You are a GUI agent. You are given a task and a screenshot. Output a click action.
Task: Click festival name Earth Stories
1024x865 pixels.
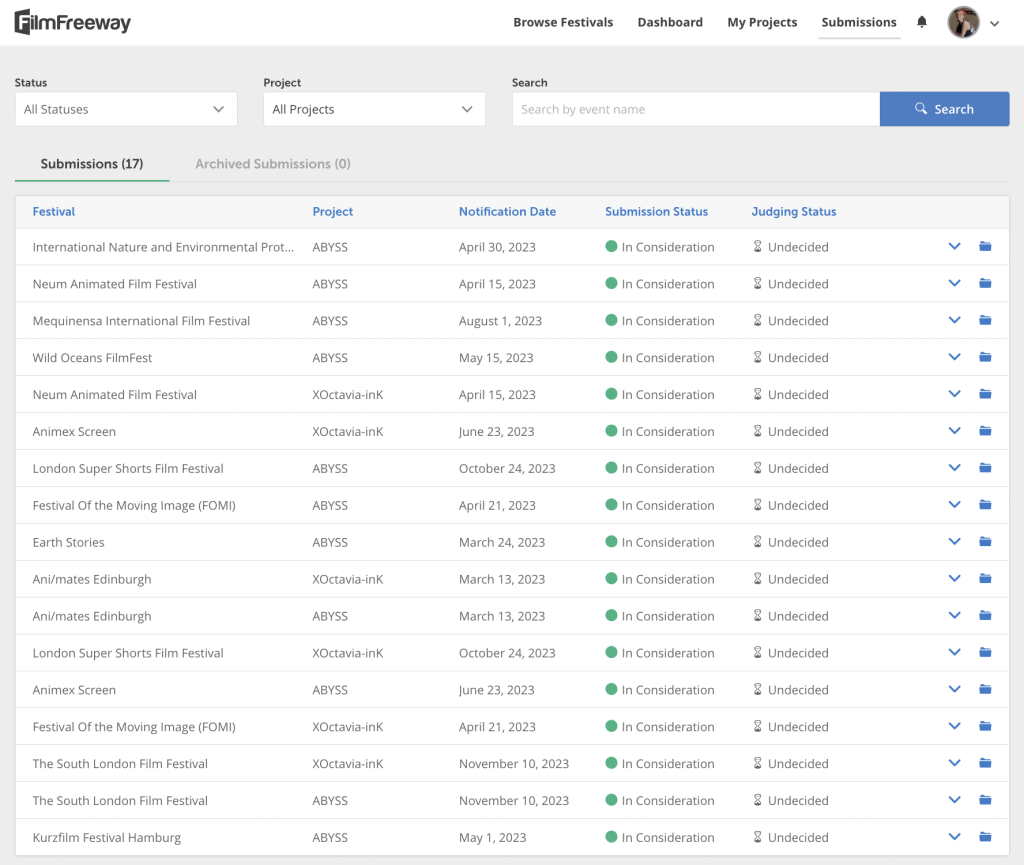[69, 543]
